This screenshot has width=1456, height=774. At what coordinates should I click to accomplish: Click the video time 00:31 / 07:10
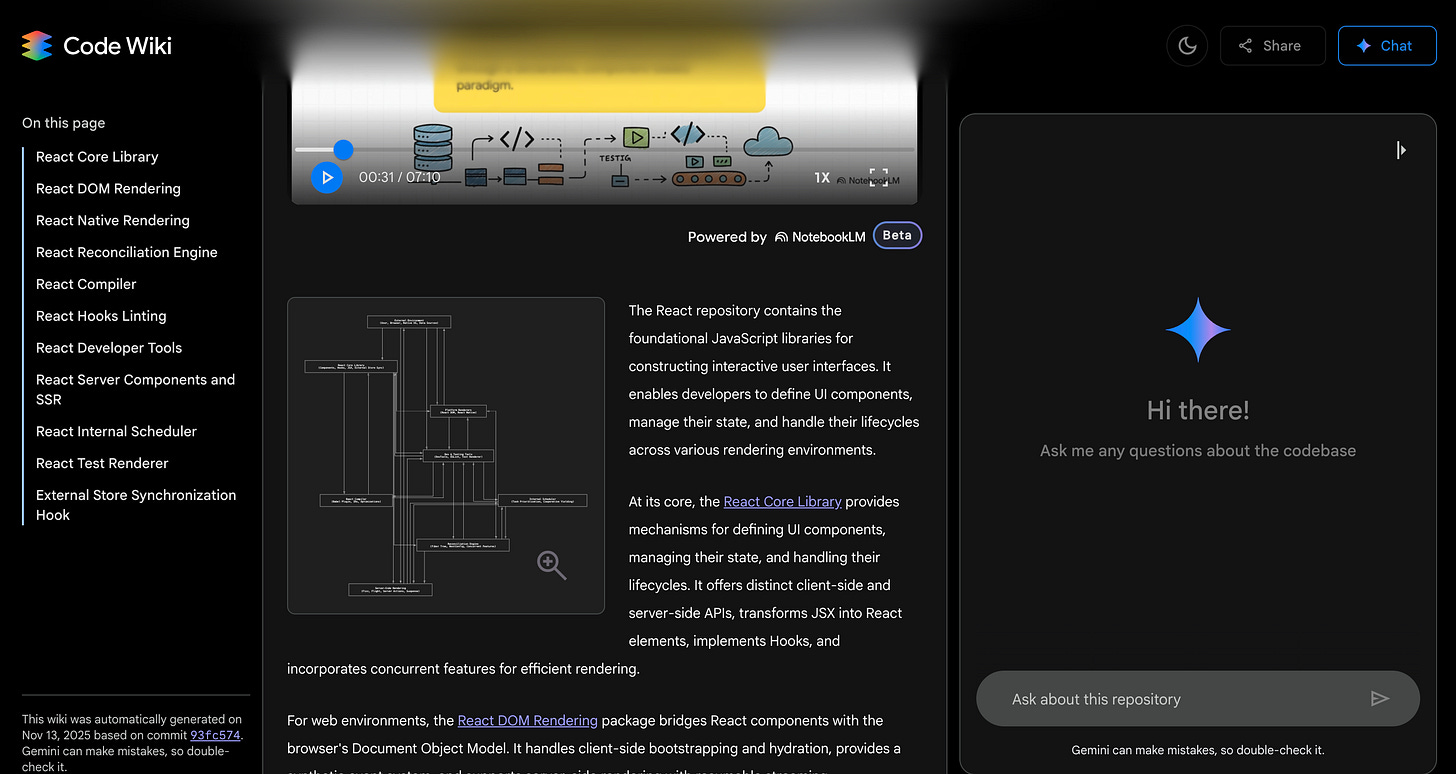(400, 177)
